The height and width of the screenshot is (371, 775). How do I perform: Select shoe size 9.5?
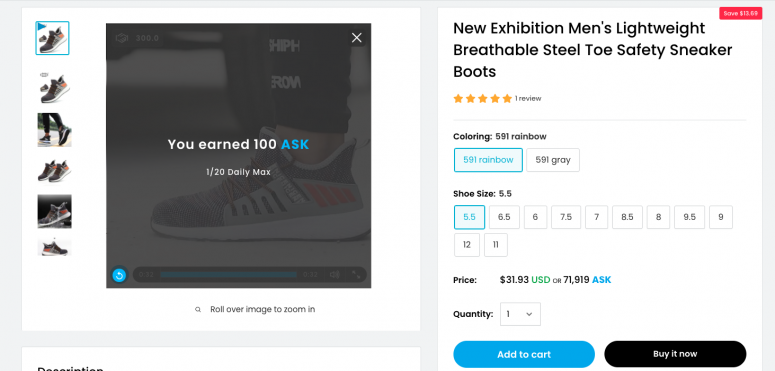689,217
